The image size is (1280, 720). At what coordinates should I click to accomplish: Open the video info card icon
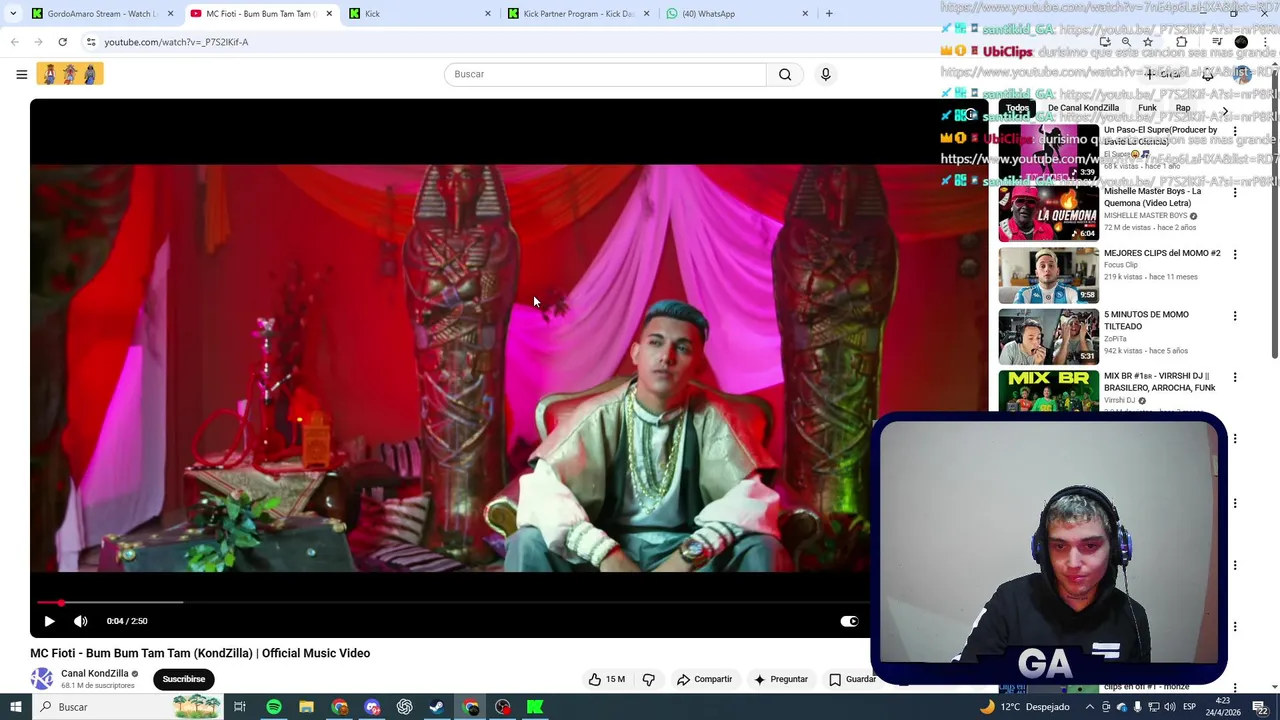[970, 115]
